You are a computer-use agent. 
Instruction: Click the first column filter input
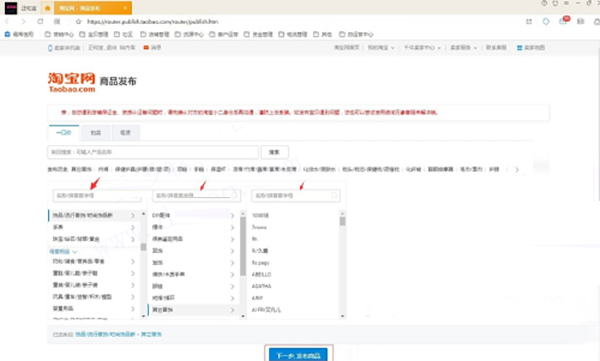click(x=97, y=196)
